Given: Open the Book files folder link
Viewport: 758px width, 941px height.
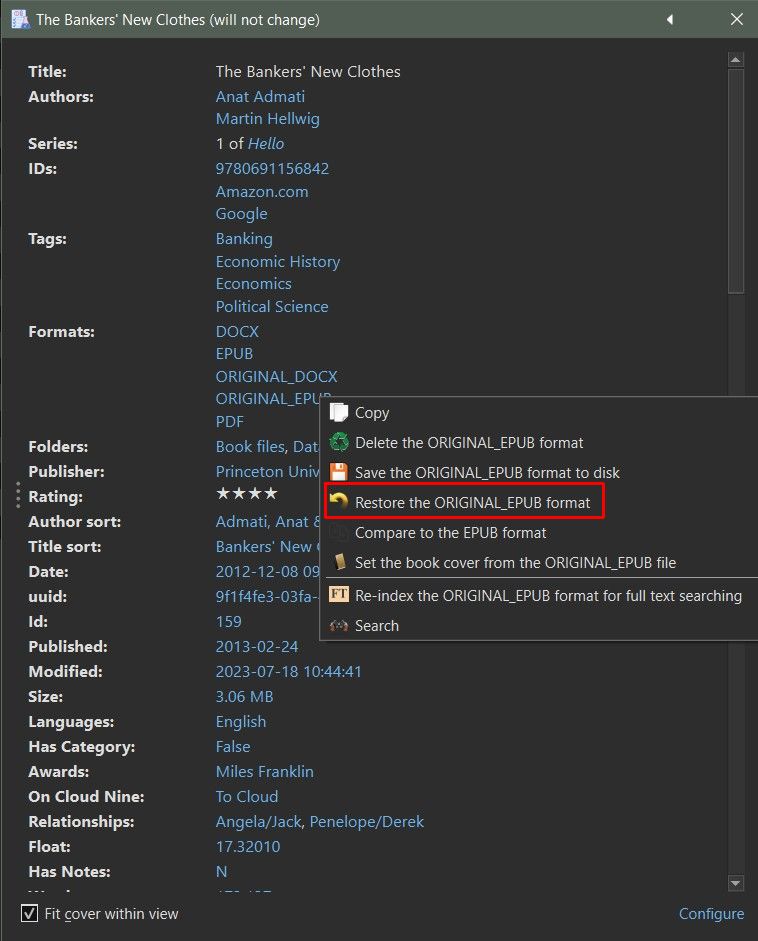Looking at the screenshot, I should coord(251,446).
